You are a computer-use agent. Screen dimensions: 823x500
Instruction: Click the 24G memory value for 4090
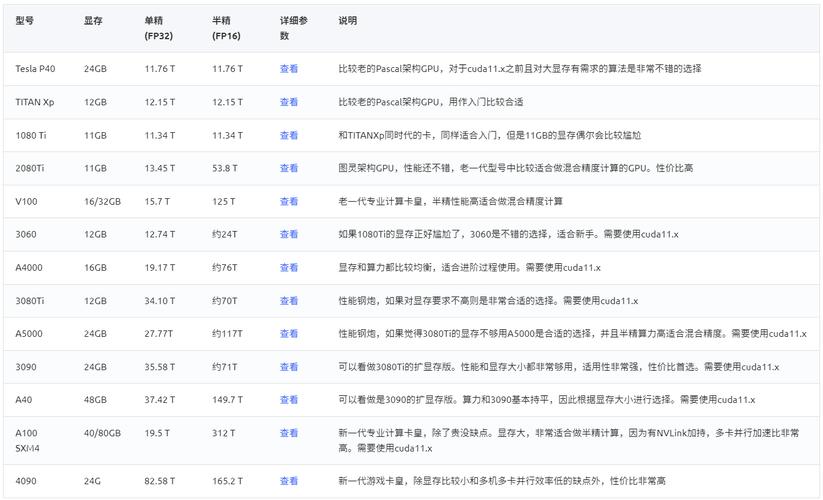click(92, 481)
